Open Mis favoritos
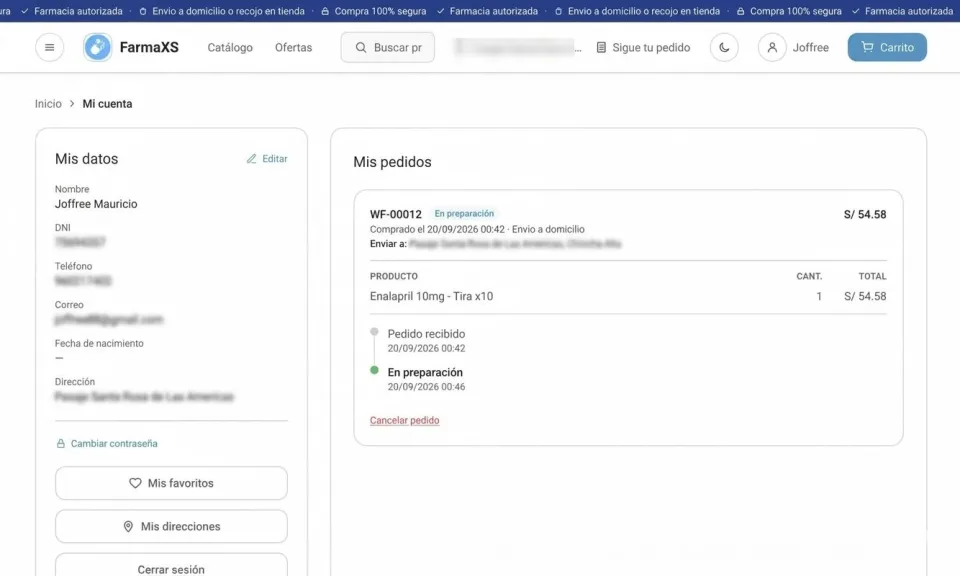The image size is (960, 576). click(171, 483)
